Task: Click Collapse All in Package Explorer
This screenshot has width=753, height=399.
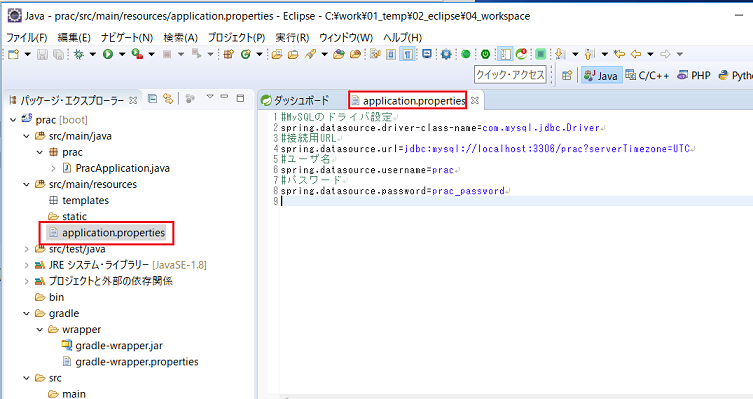Action: click(x=152, y=98)
